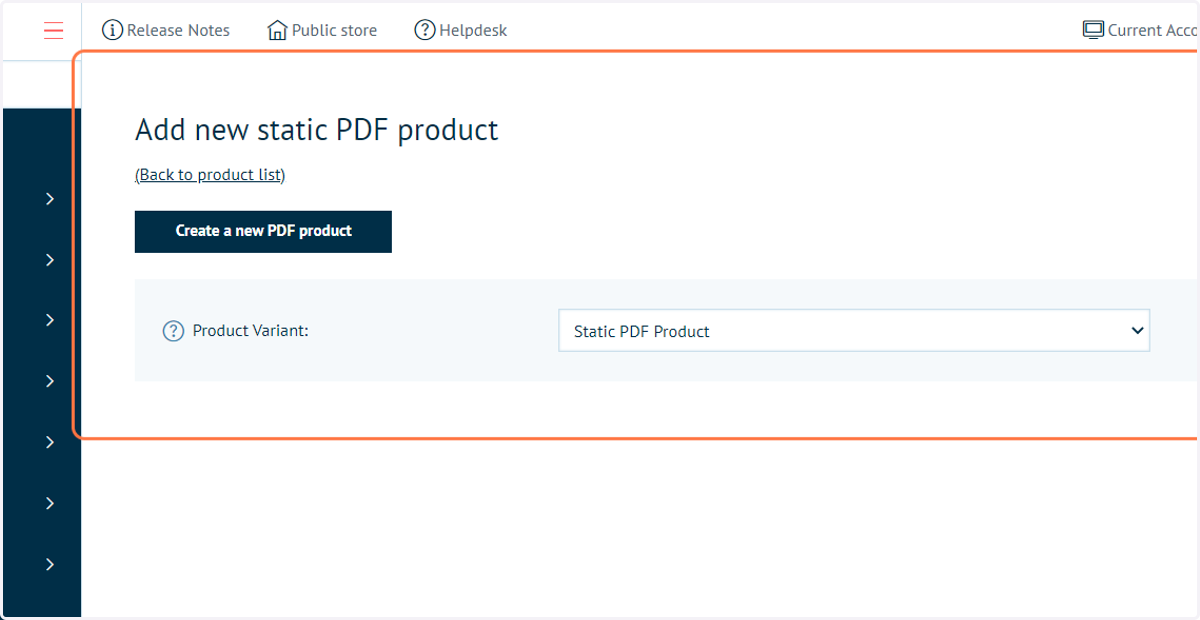Screen dimensions: 1200x620
Task: Click the Release Notes info icon
Action: click(x=113, y=30)
